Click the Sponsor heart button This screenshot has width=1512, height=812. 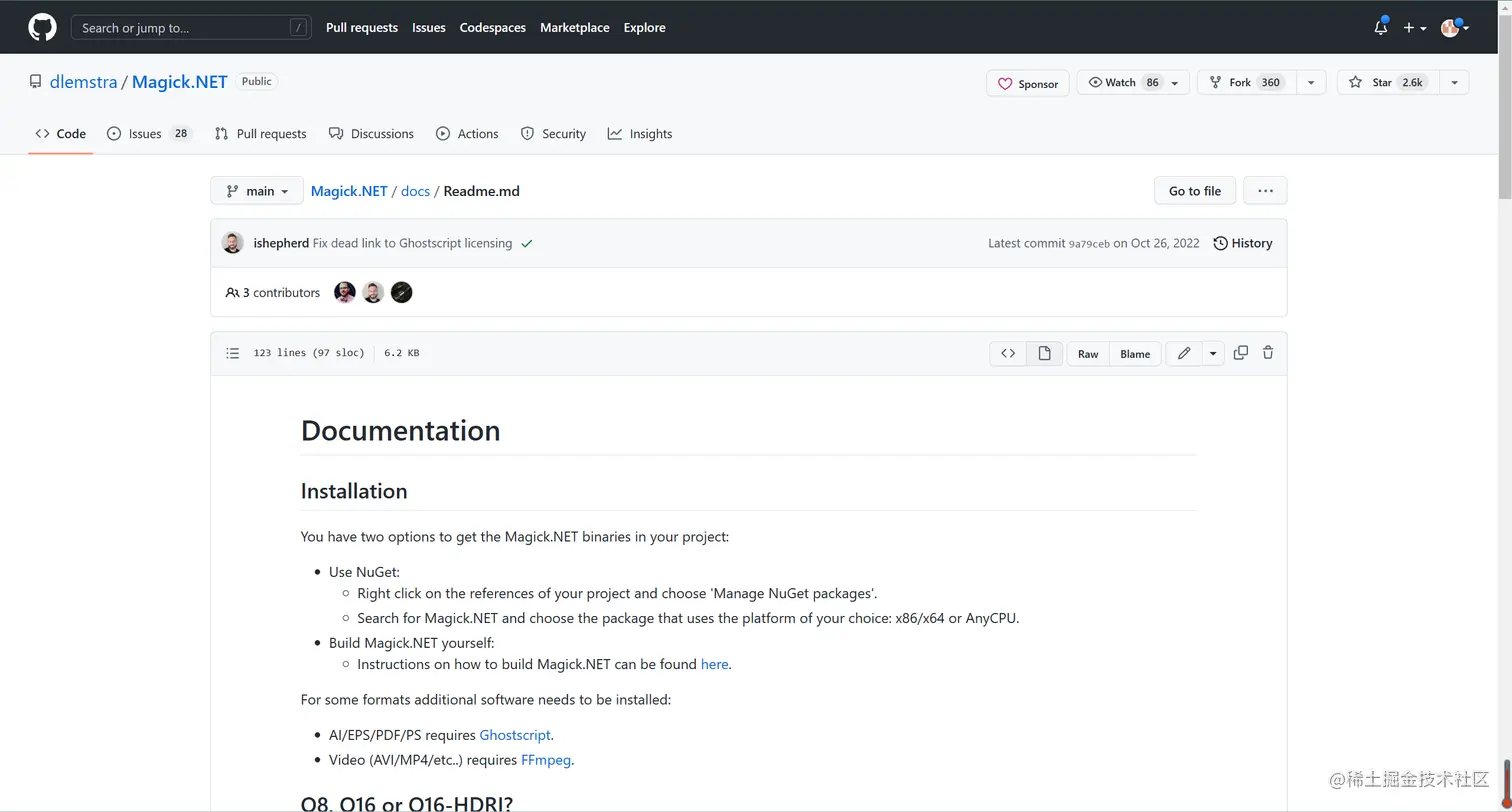coord(1028,83)
